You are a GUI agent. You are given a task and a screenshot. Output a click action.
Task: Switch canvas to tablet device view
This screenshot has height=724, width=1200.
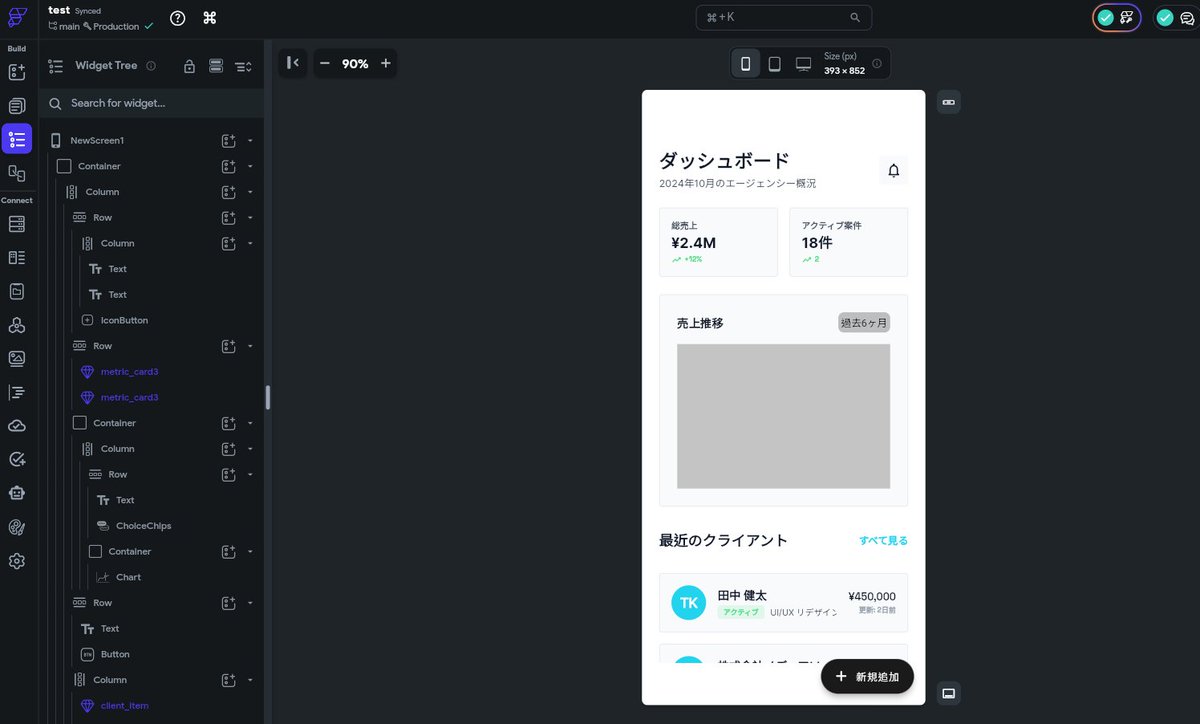774,64
